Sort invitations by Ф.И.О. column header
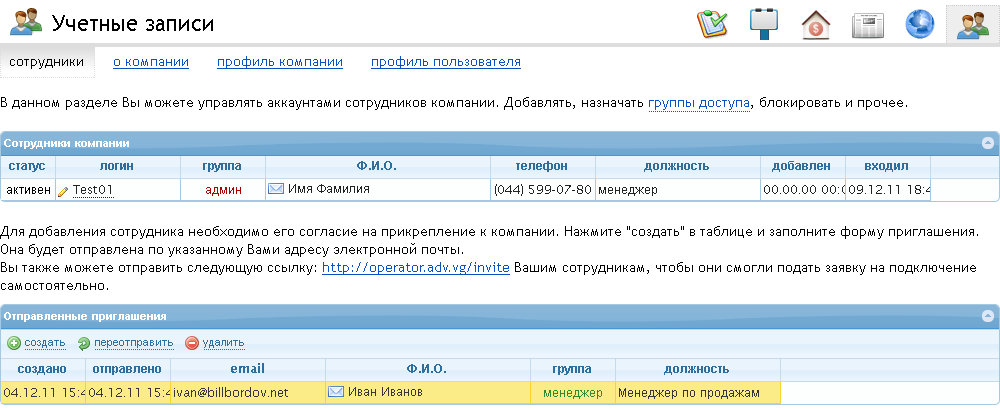The image size is (1000, 410). [x=427, y=369]
